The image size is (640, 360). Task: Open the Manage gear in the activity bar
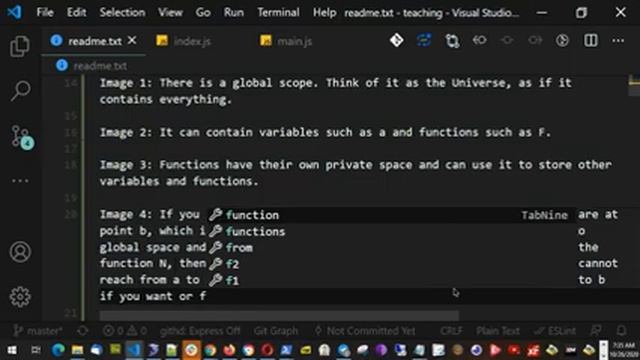click(x=20, y=297)
